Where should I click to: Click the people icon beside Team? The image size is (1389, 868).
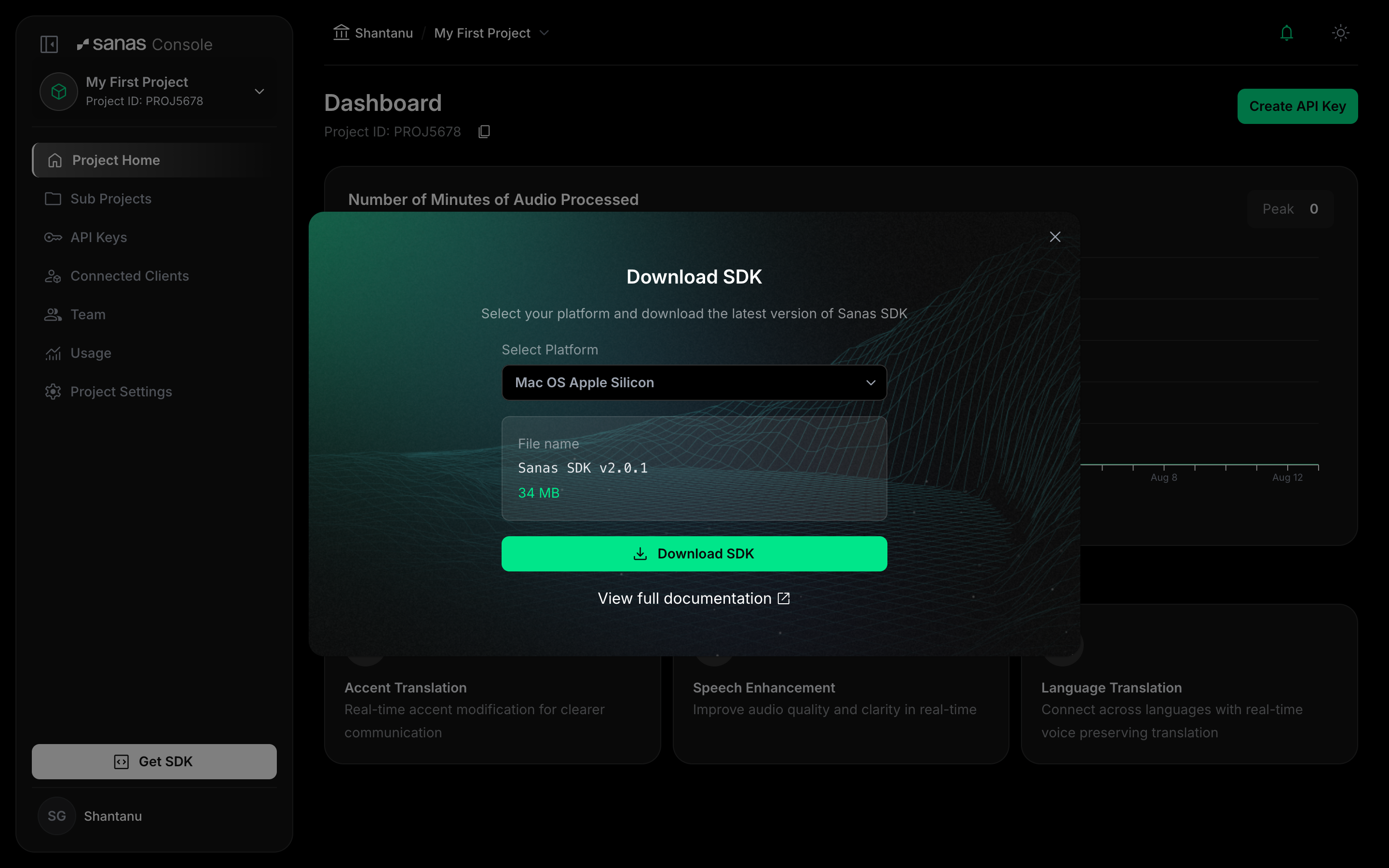[53, 314]
